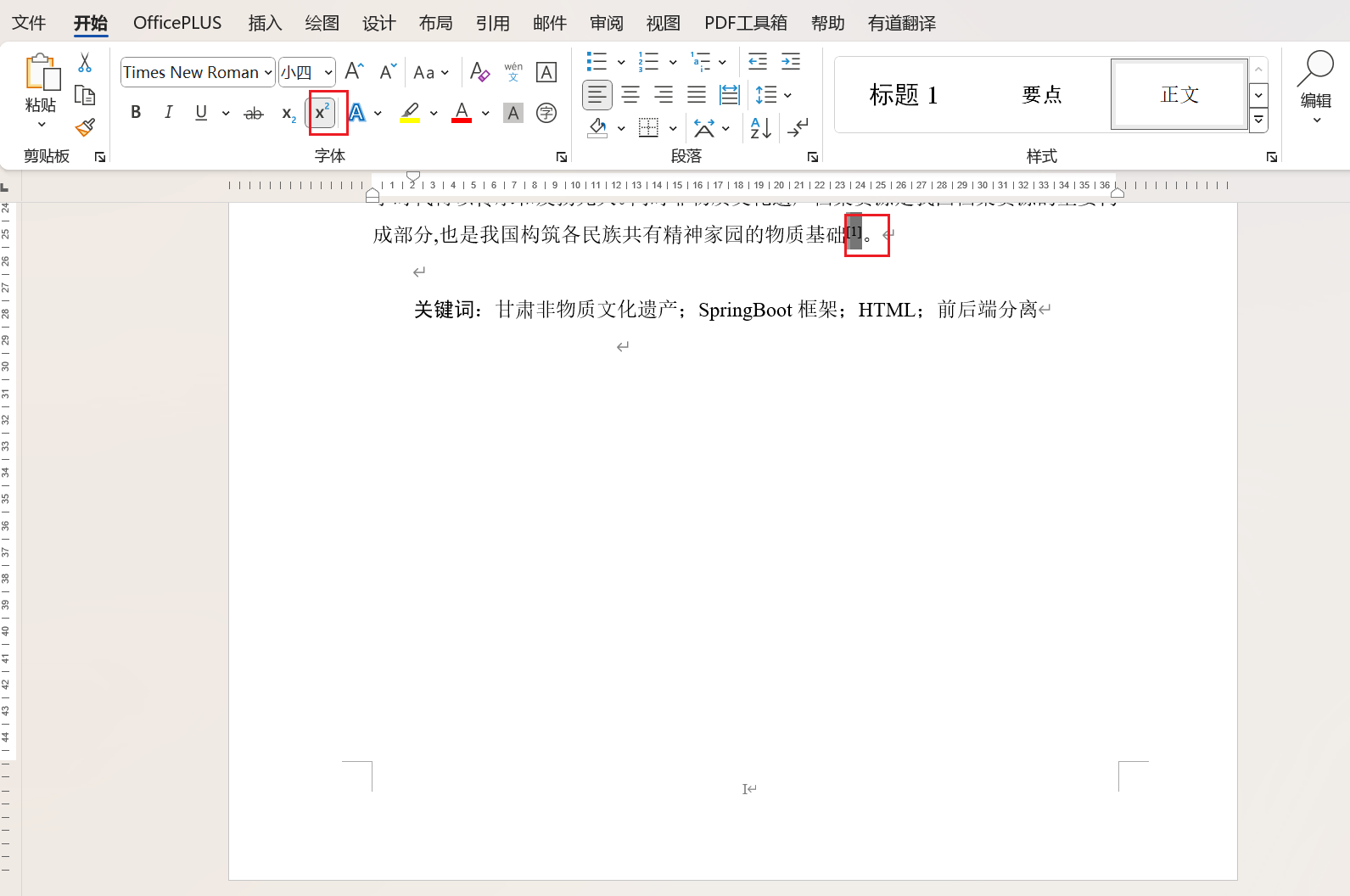The image size is (1350, 896).
Task: Open the Find search magnifier
Action: pos(1316,69)
